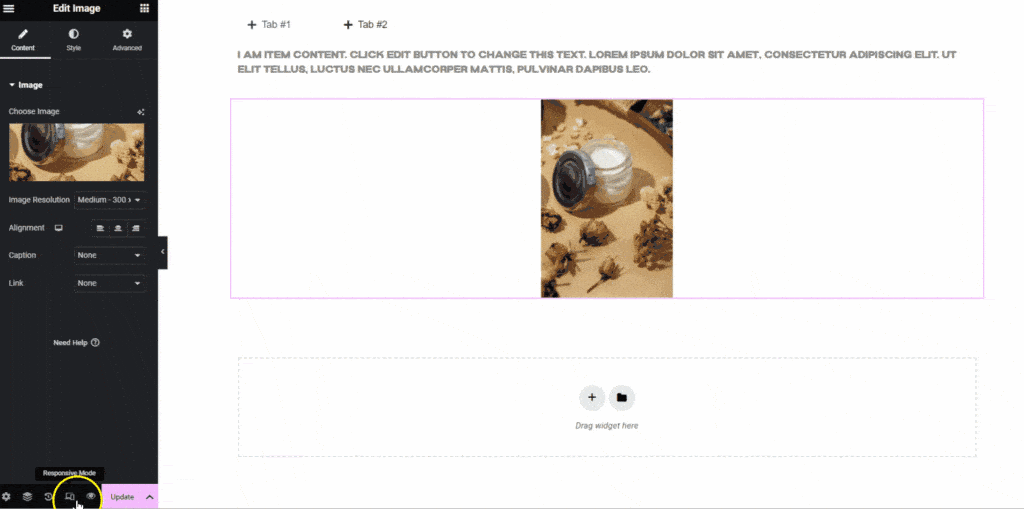Open the widgets grid icon

coord(144,8)
